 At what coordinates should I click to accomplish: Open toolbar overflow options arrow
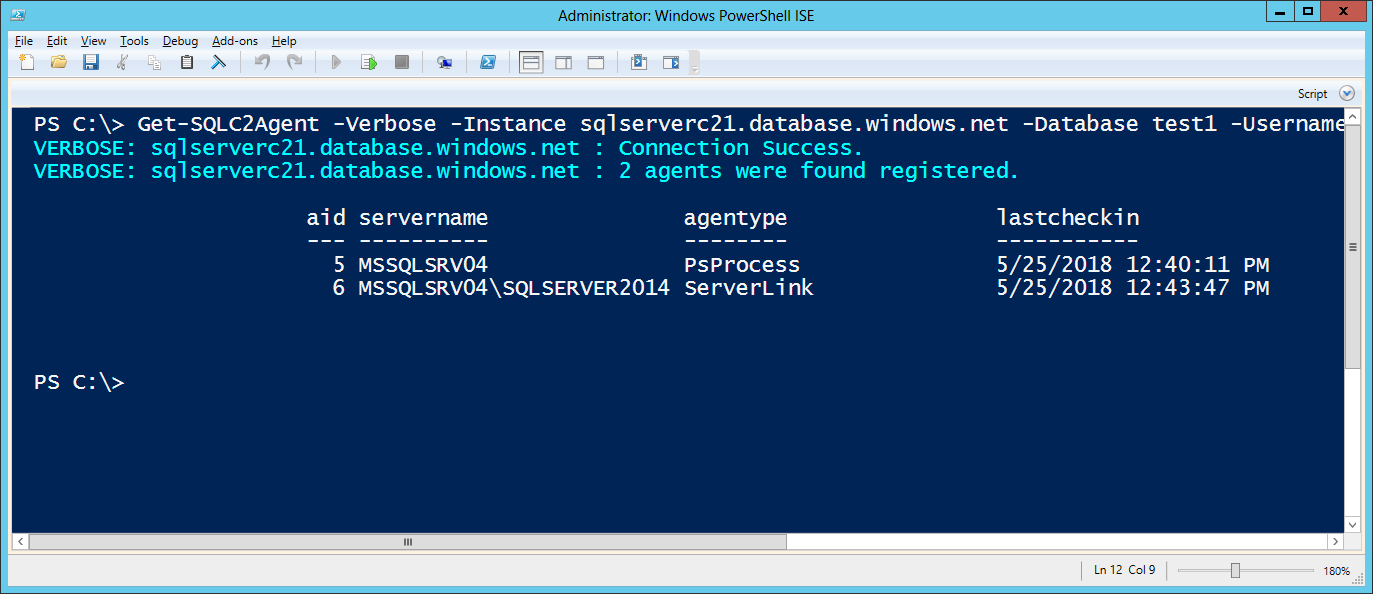pos(694,63)
